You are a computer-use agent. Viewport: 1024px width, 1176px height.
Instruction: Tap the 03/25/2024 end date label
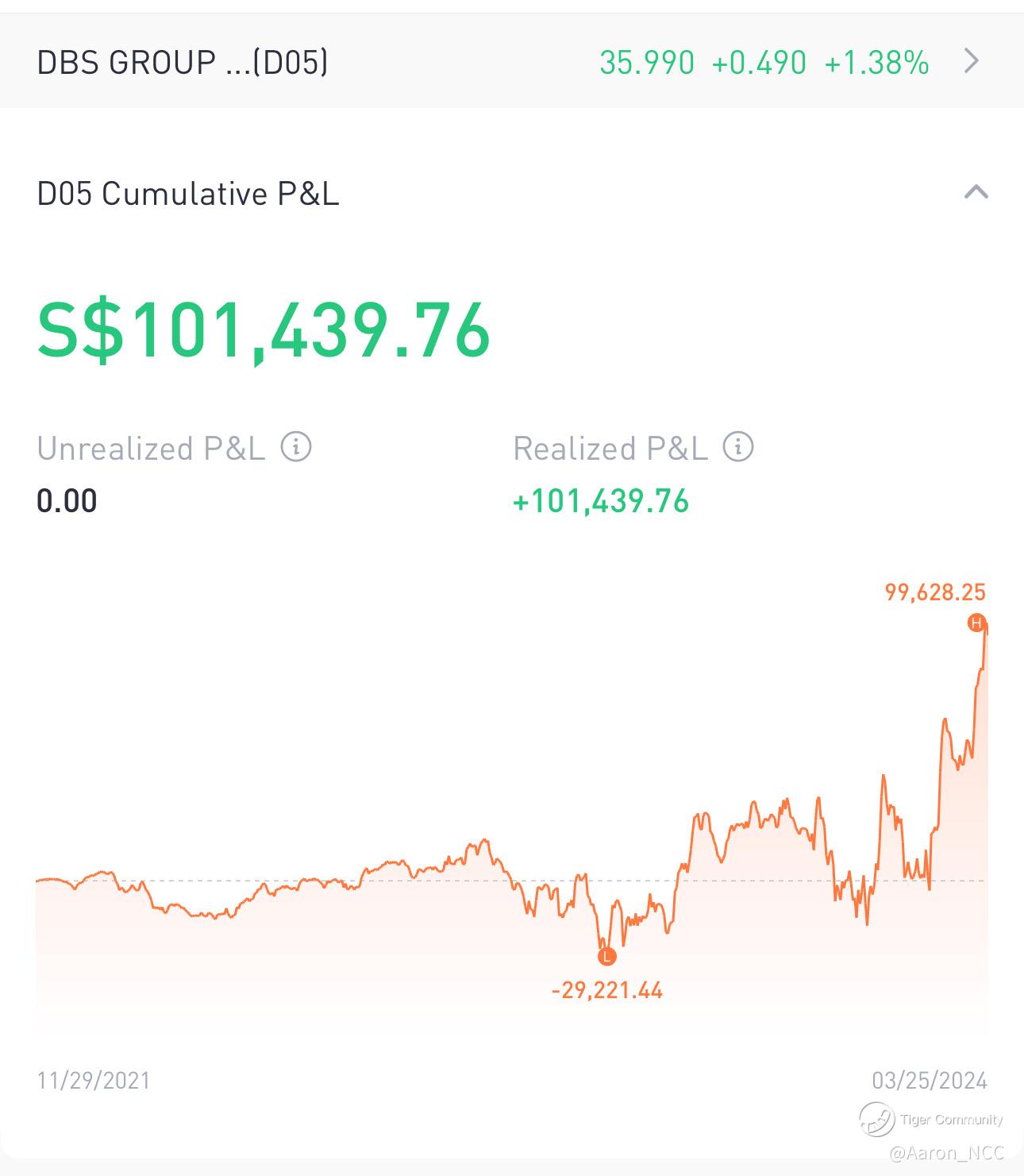[x=930, y=1081]
